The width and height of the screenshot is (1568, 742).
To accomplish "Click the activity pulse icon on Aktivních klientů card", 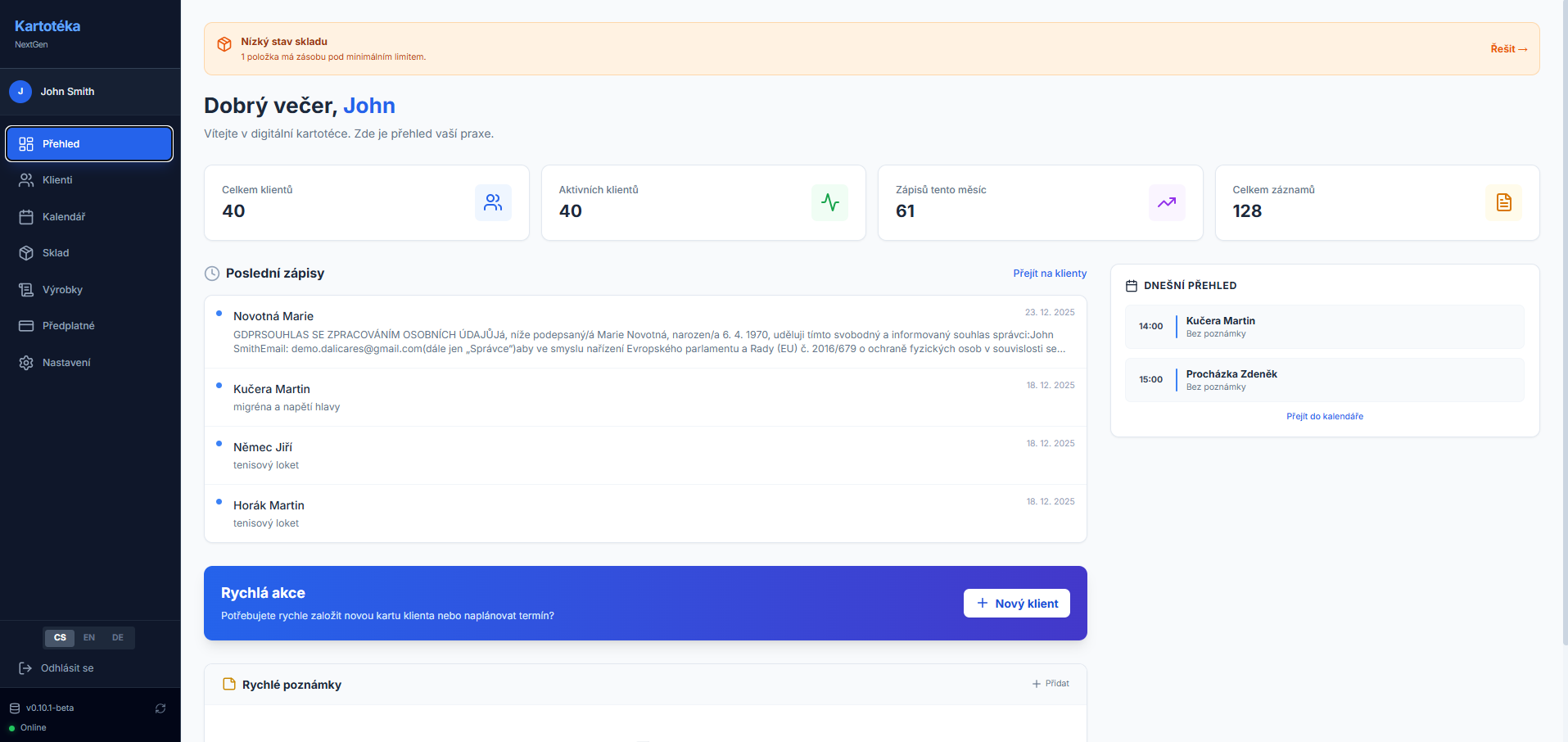I will (x=829, y=202).
